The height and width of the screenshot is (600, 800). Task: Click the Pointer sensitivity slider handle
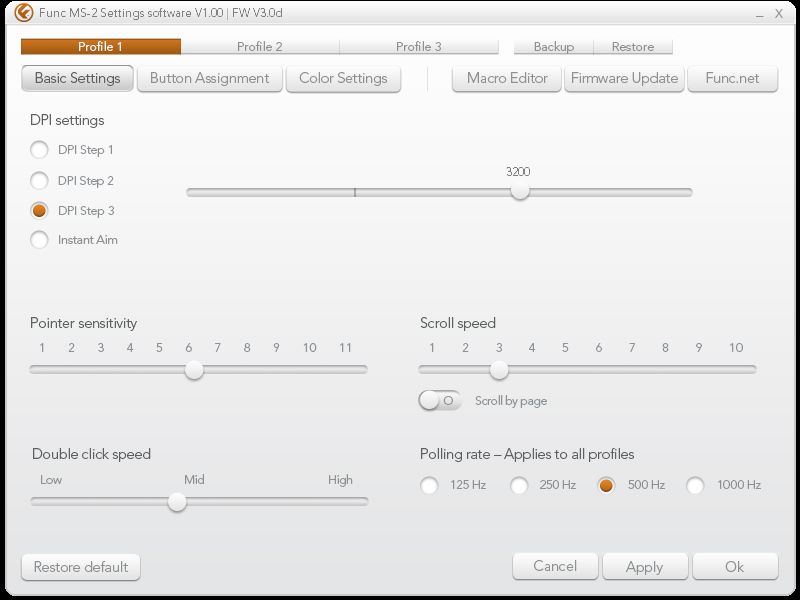click(194, 370)
